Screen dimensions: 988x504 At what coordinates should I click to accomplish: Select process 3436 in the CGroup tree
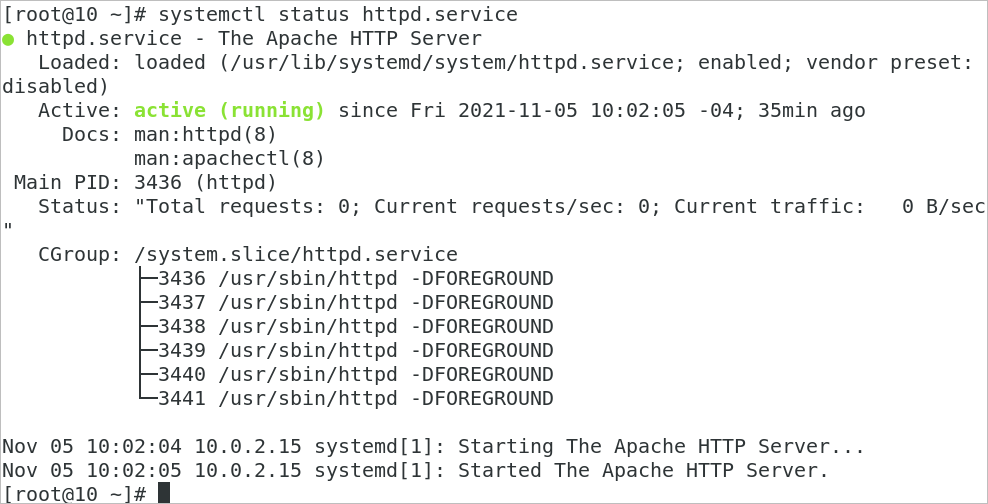[355, 279]
